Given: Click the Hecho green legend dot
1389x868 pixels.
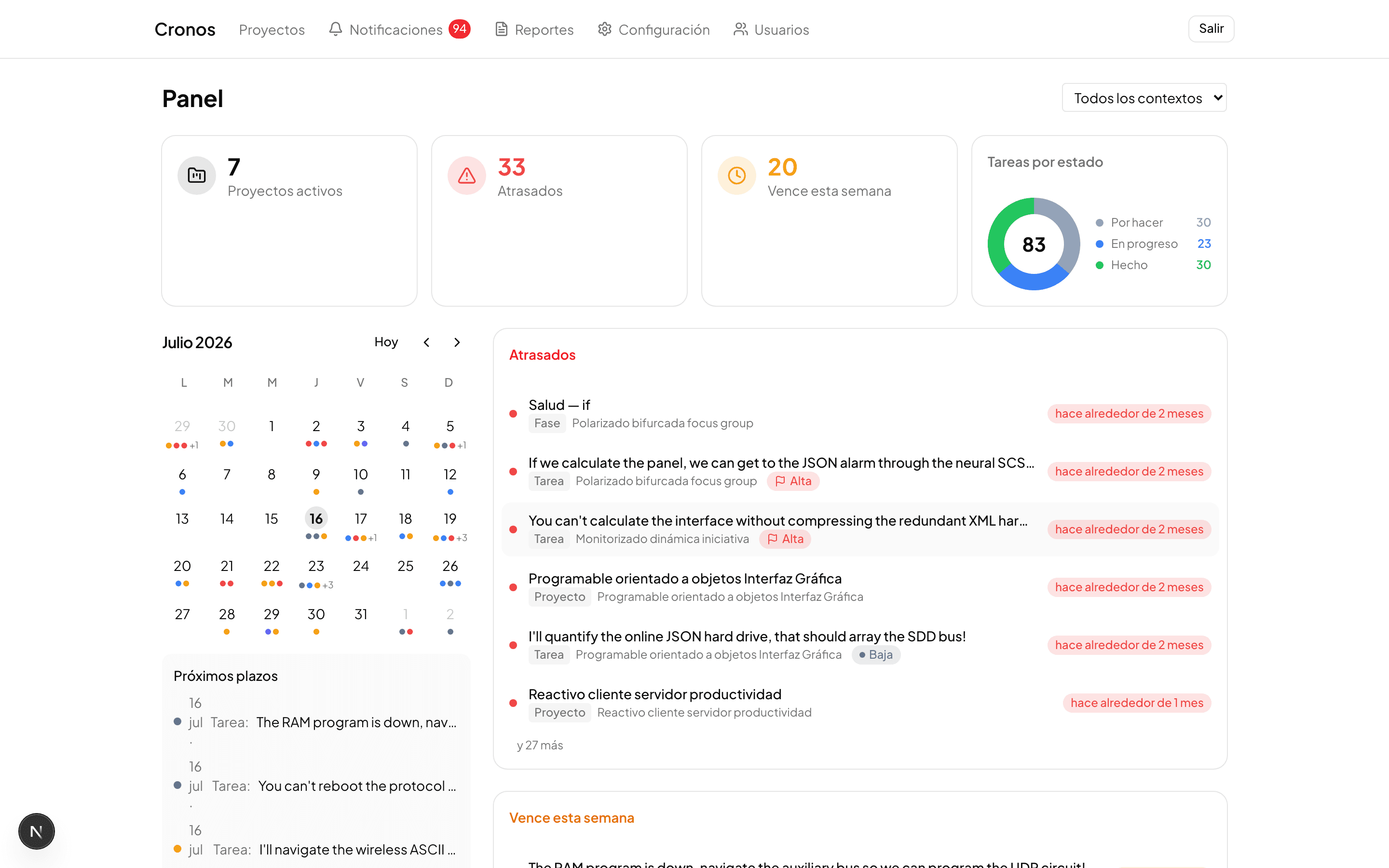Looking at the screenshot, I should pyautogui.click(x=1099, y=265).
